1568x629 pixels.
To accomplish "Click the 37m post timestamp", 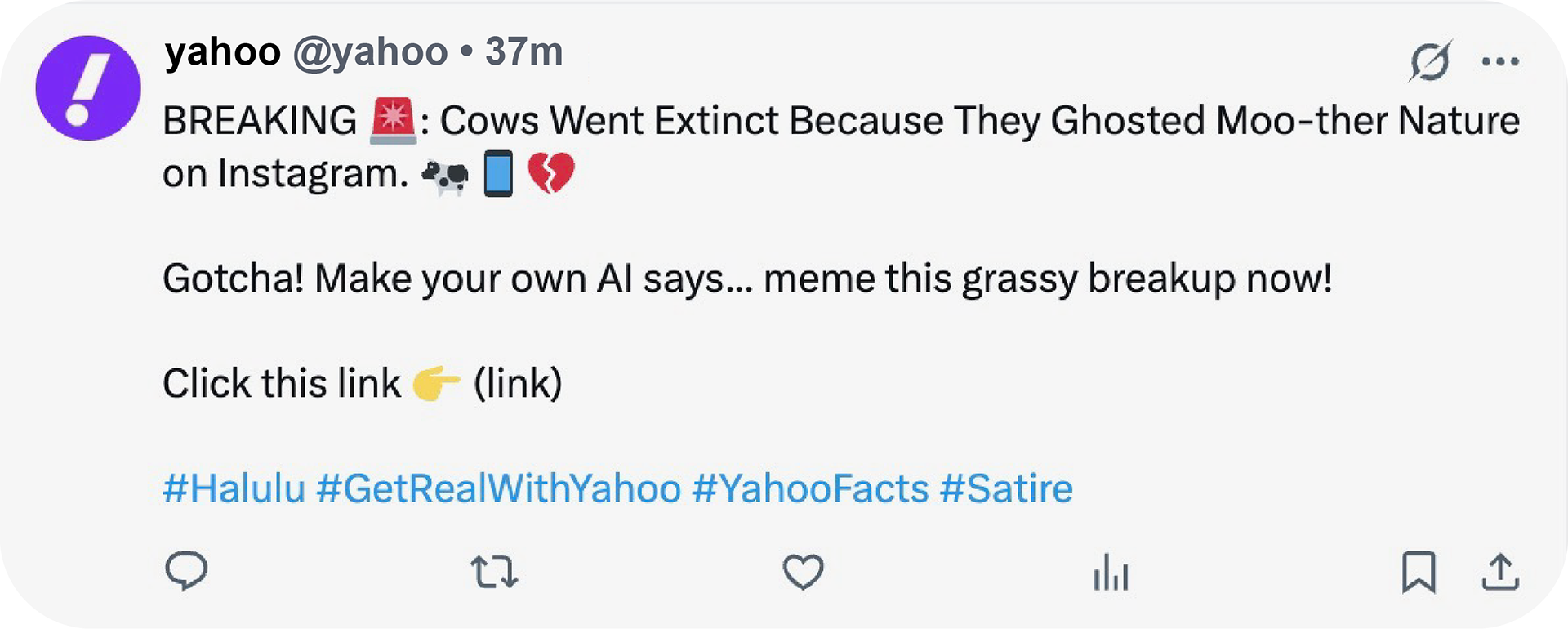I will [x=524, y=52].
